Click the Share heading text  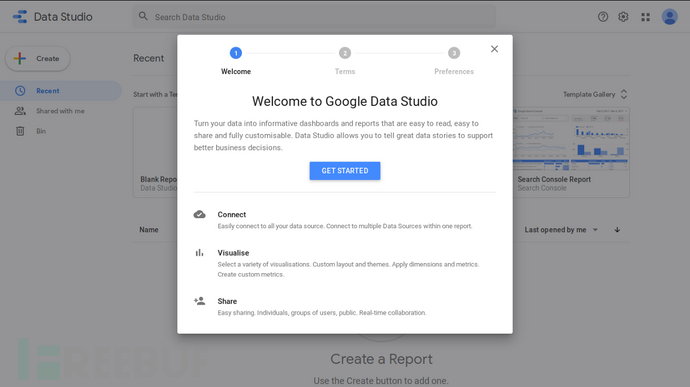pos(227,301)
